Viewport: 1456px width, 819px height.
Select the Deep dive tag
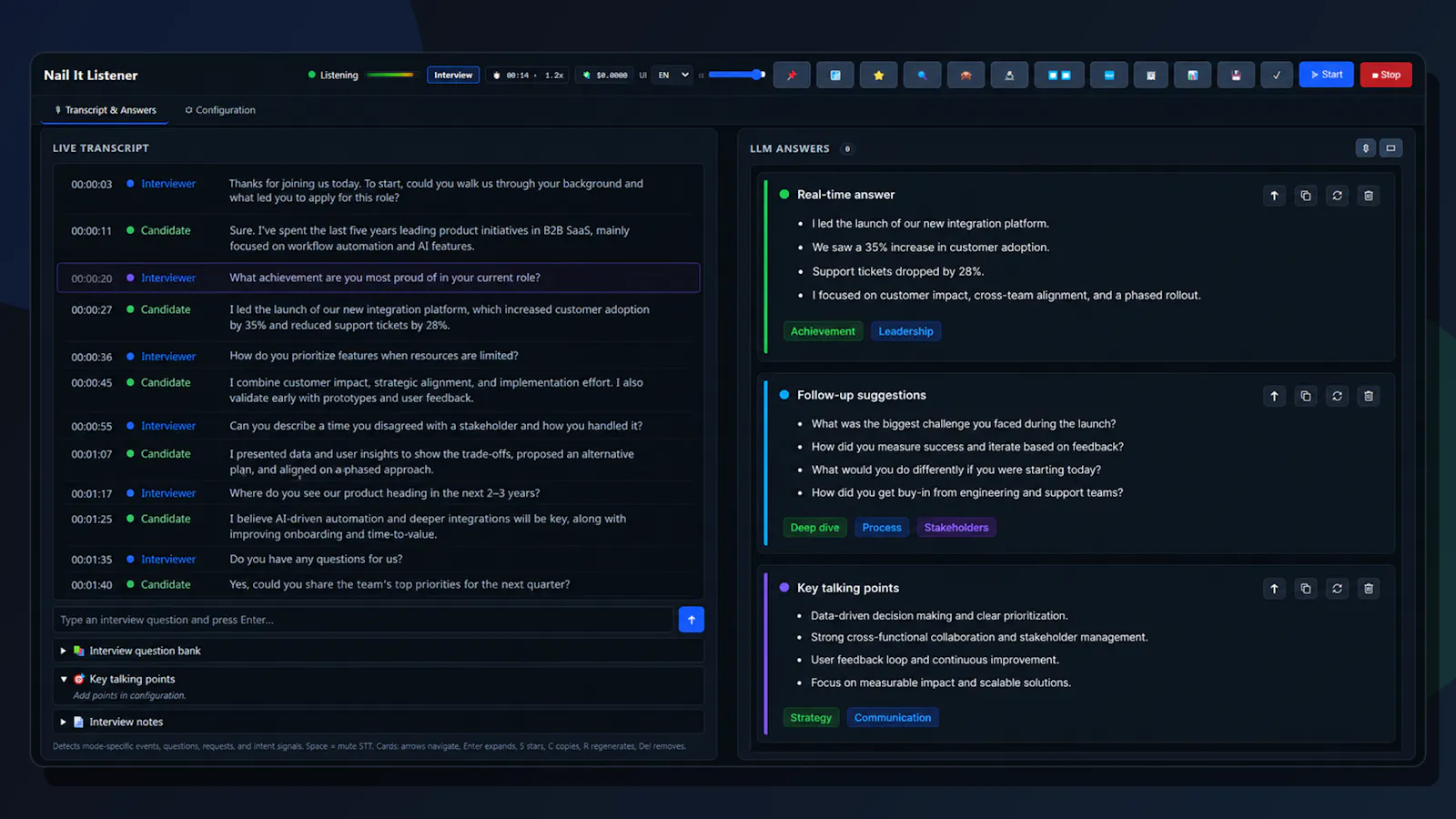click(x=814, y=528)
